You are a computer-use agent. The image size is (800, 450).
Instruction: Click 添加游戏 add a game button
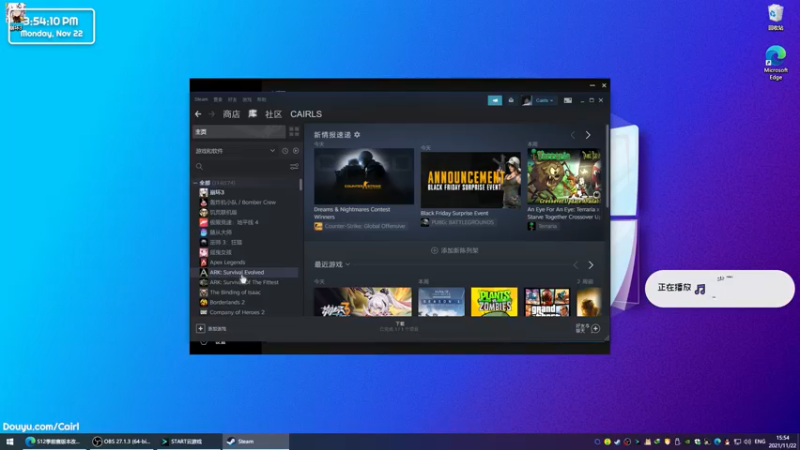tap(212, 329)
